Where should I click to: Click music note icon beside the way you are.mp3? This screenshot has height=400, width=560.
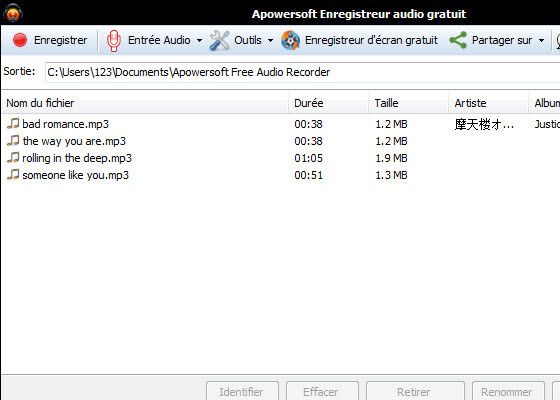click(x=13, y=141)
